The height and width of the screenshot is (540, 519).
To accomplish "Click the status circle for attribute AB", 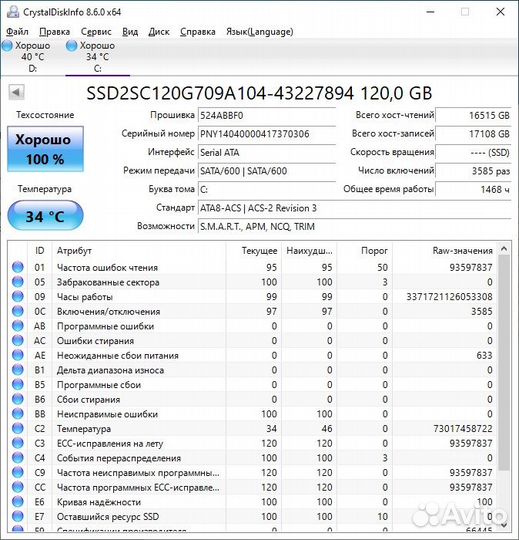I will coord(18,326).
